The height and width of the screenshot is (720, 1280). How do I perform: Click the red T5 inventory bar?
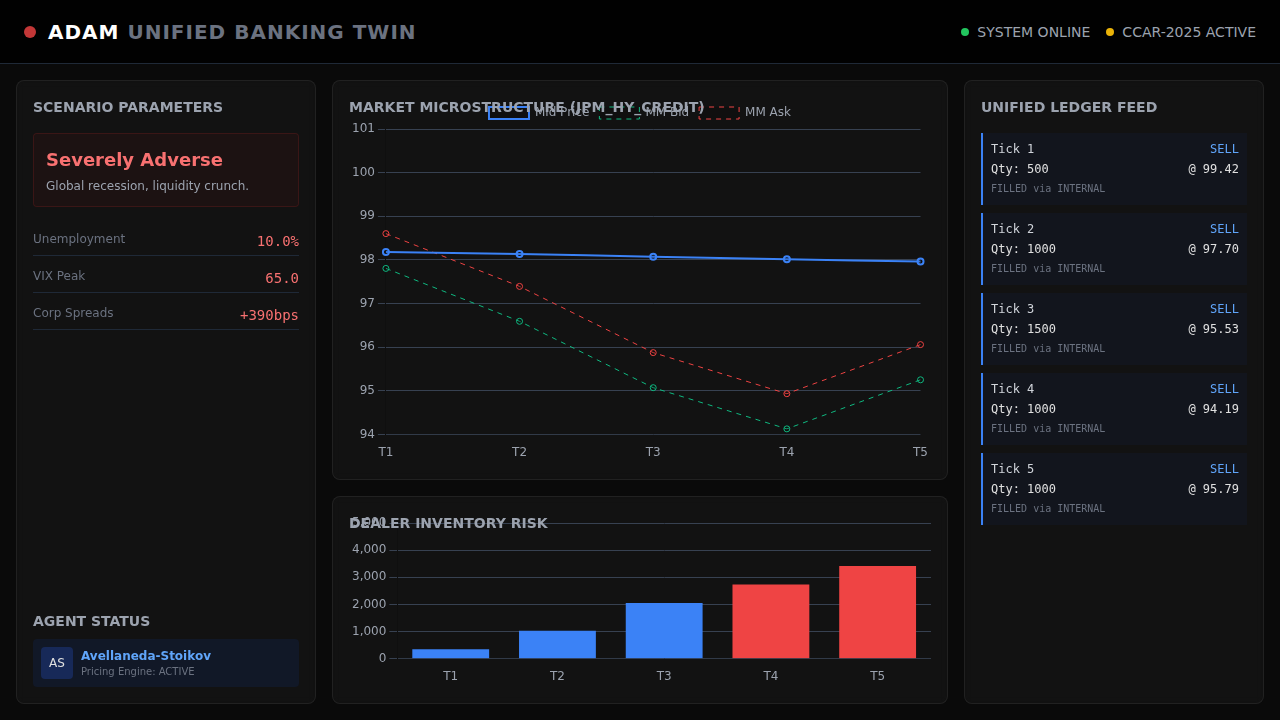877,612
